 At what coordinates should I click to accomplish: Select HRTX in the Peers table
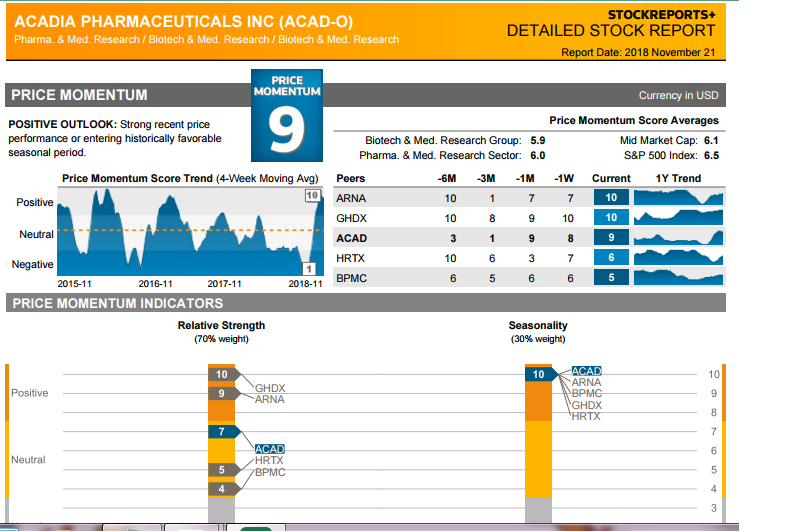click(x=350, y=258)
